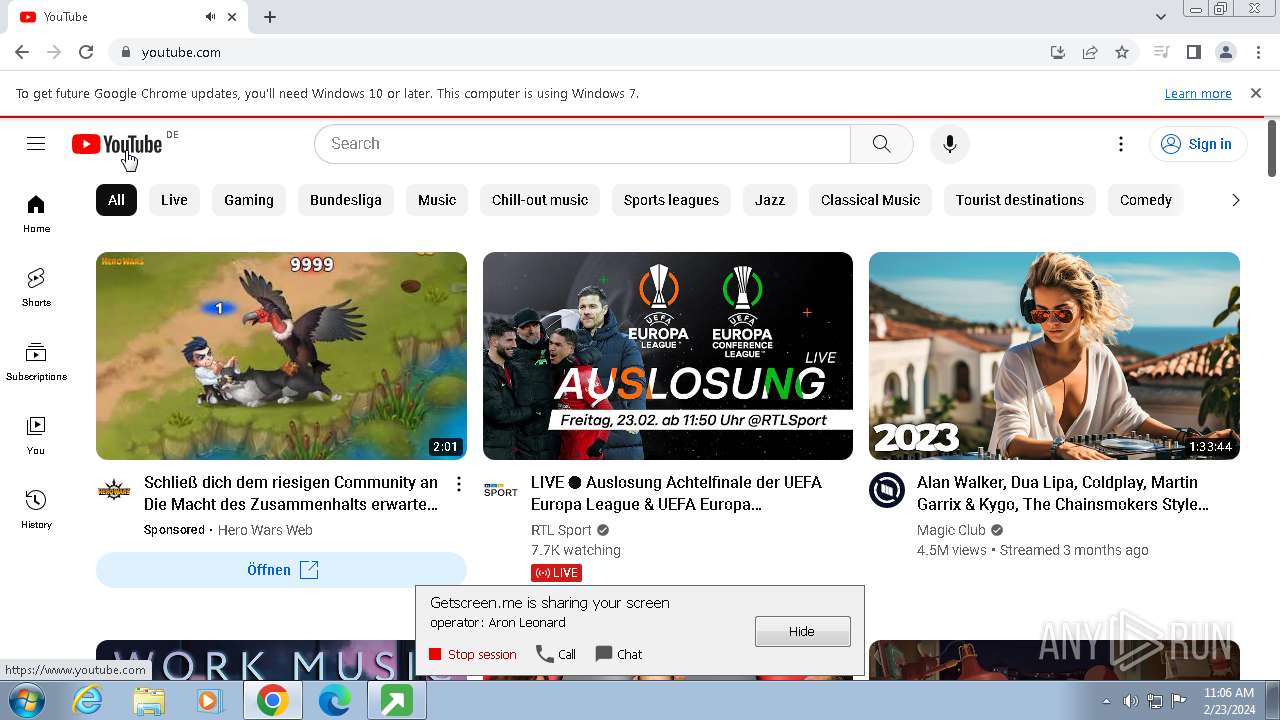
Task: Share this page icon in address bar
Action: [x=1090, y=52]
